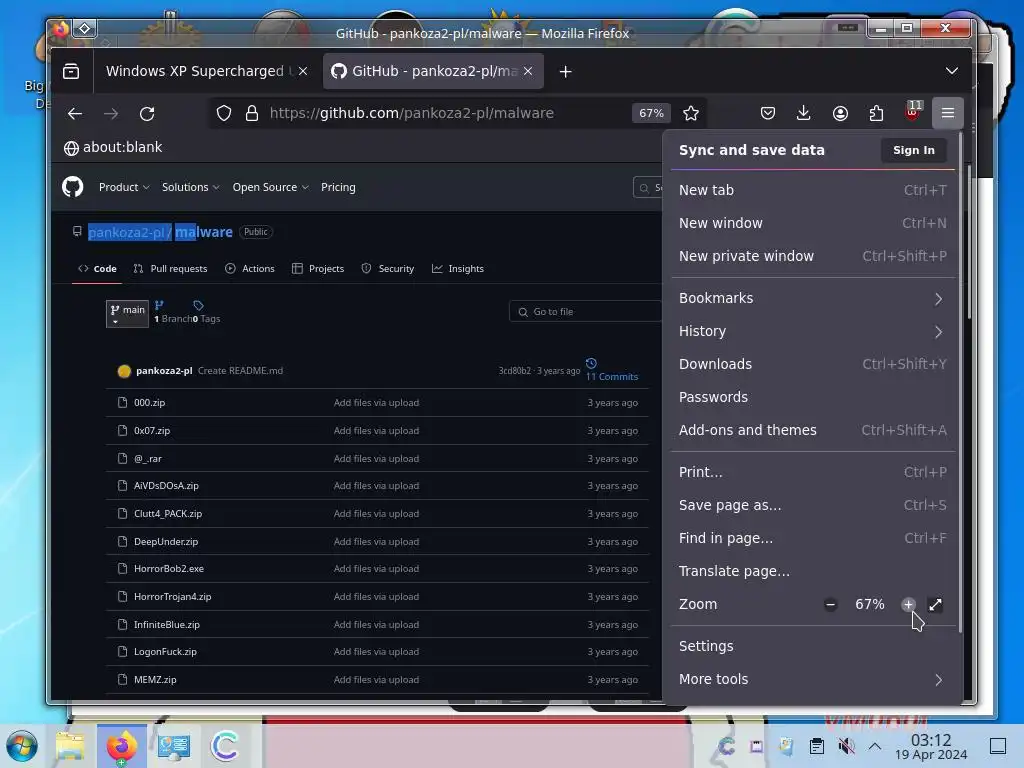Select Find in page…

812,538
